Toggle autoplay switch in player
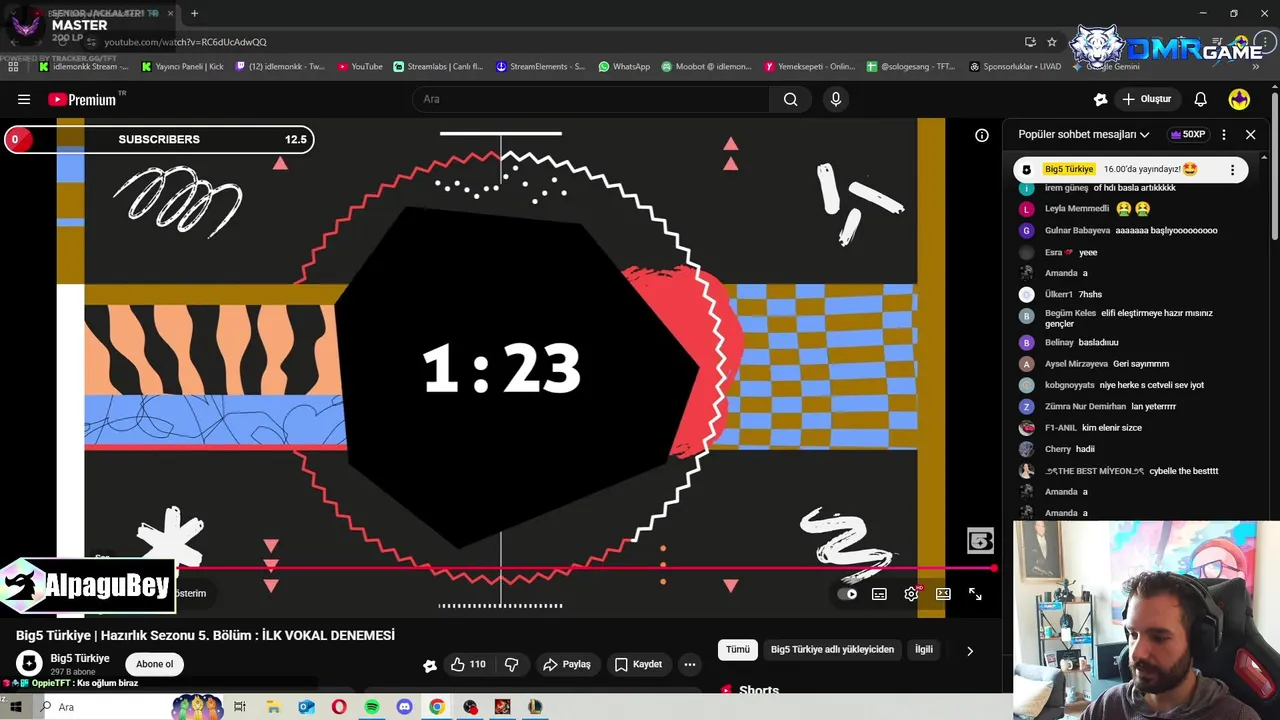Image resolution: width=1280 pixels, height=720 pixels. tap(848, 594)
